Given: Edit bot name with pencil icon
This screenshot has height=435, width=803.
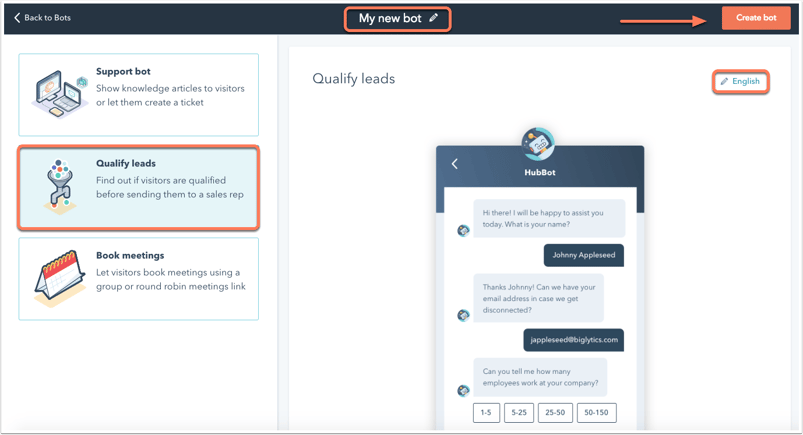Looking at the screenshot, I should (434, 18).
